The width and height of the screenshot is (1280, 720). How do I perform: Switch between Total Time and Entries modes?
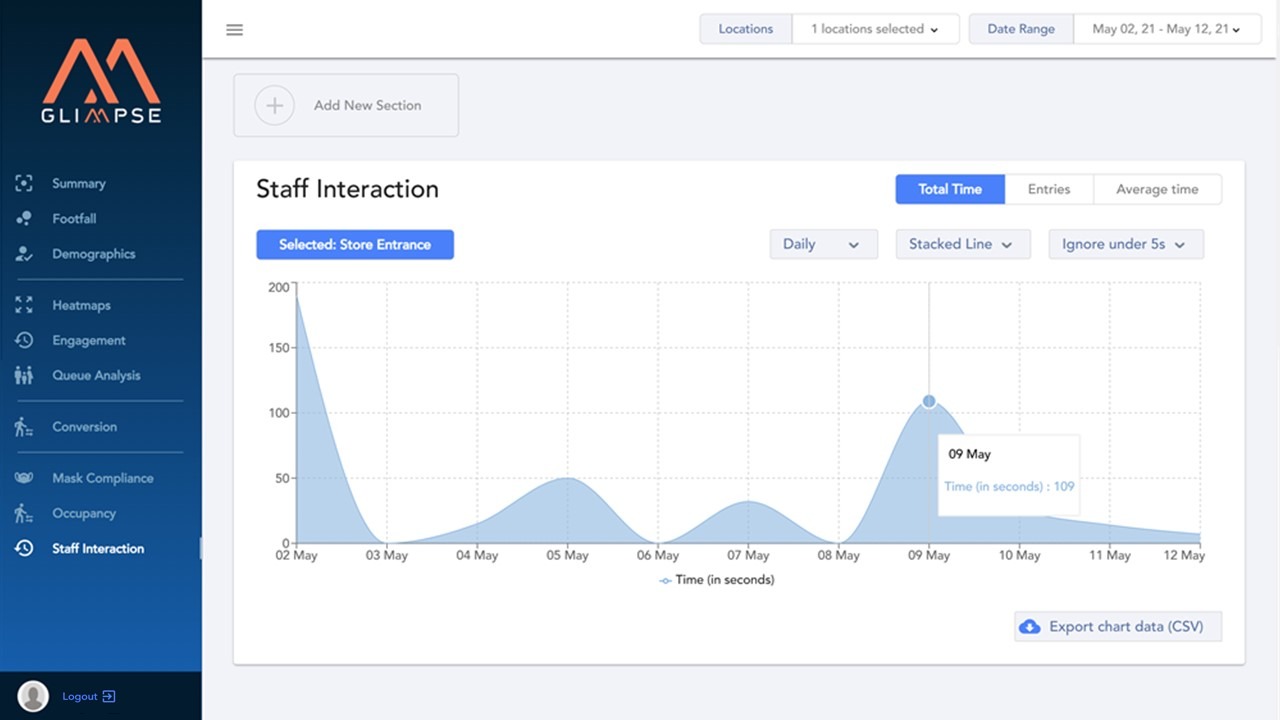click(1048, 189)
